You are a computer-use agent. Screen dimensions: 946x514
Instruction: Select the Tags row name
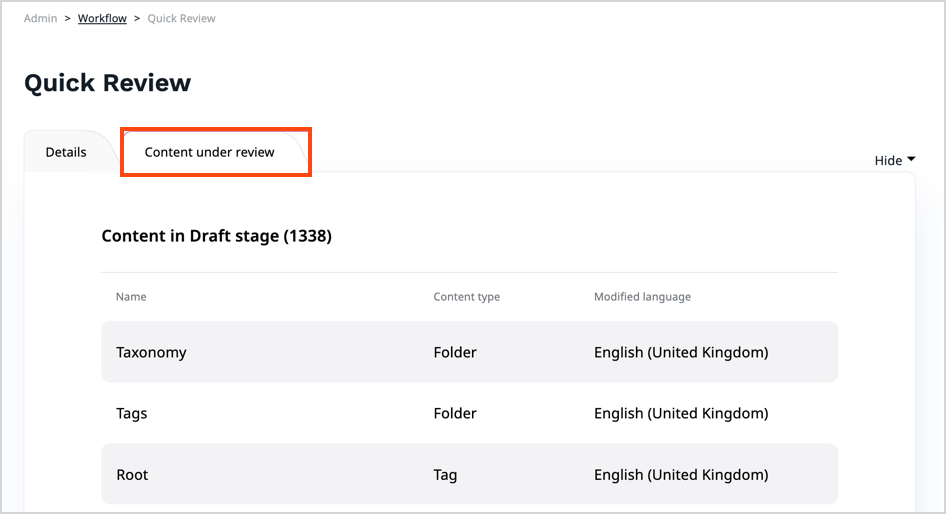click(x=132, y=413)
